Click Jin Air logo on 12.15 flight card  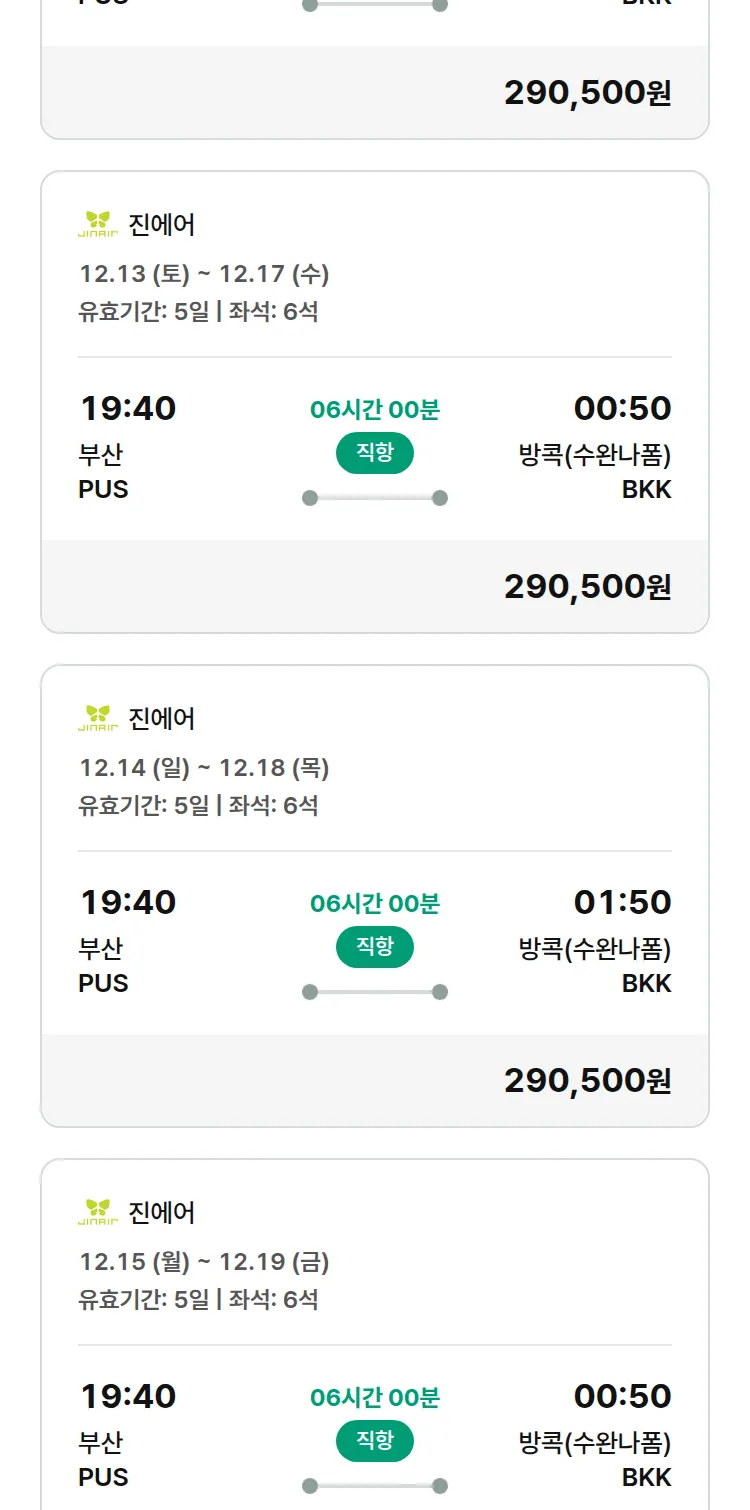point(98,1212)
